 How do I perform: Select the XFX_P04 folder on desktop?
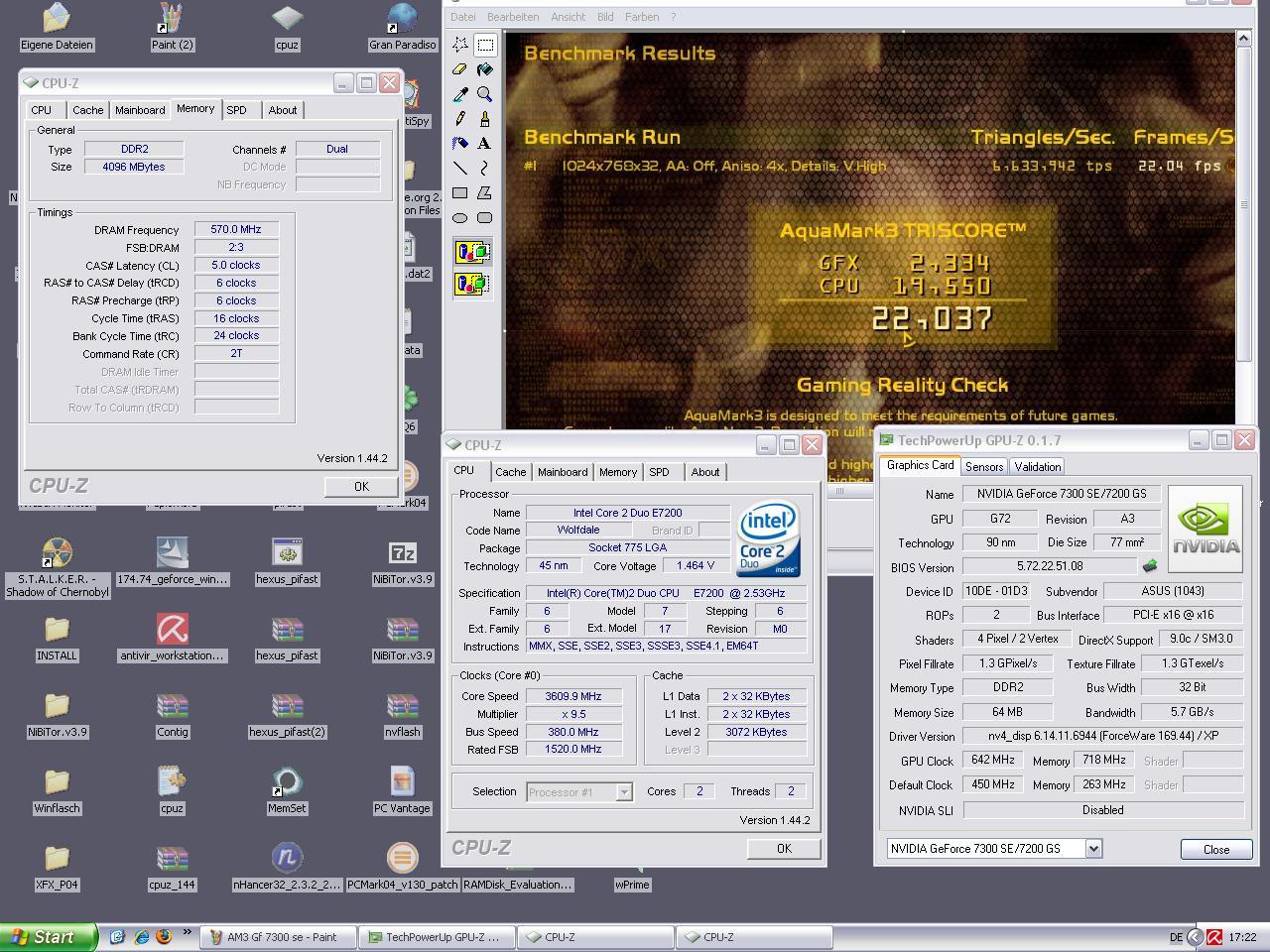tap(57, 866)
